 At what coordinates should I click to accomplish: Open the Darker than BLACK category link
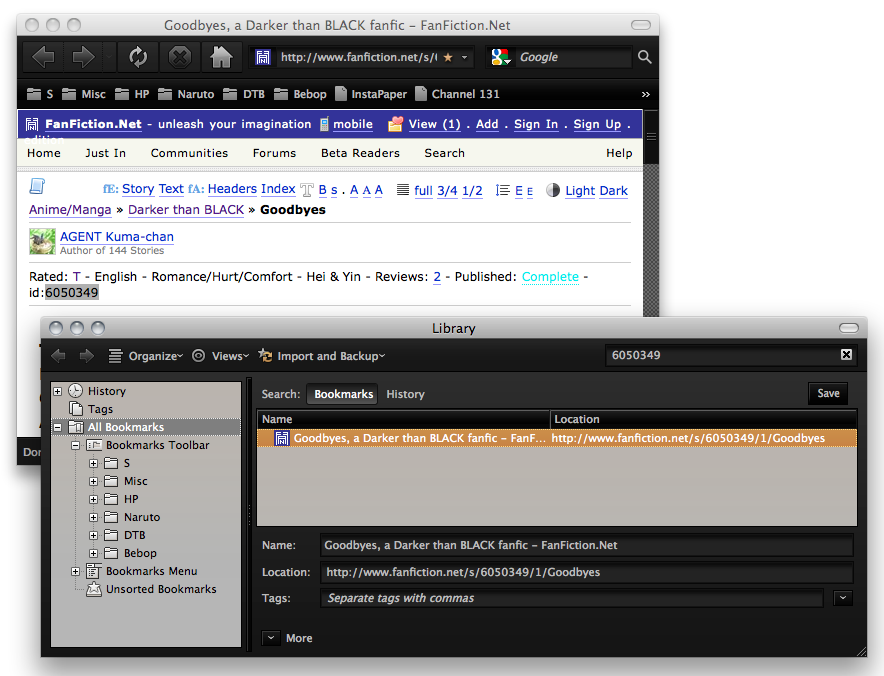click(186, 210)
